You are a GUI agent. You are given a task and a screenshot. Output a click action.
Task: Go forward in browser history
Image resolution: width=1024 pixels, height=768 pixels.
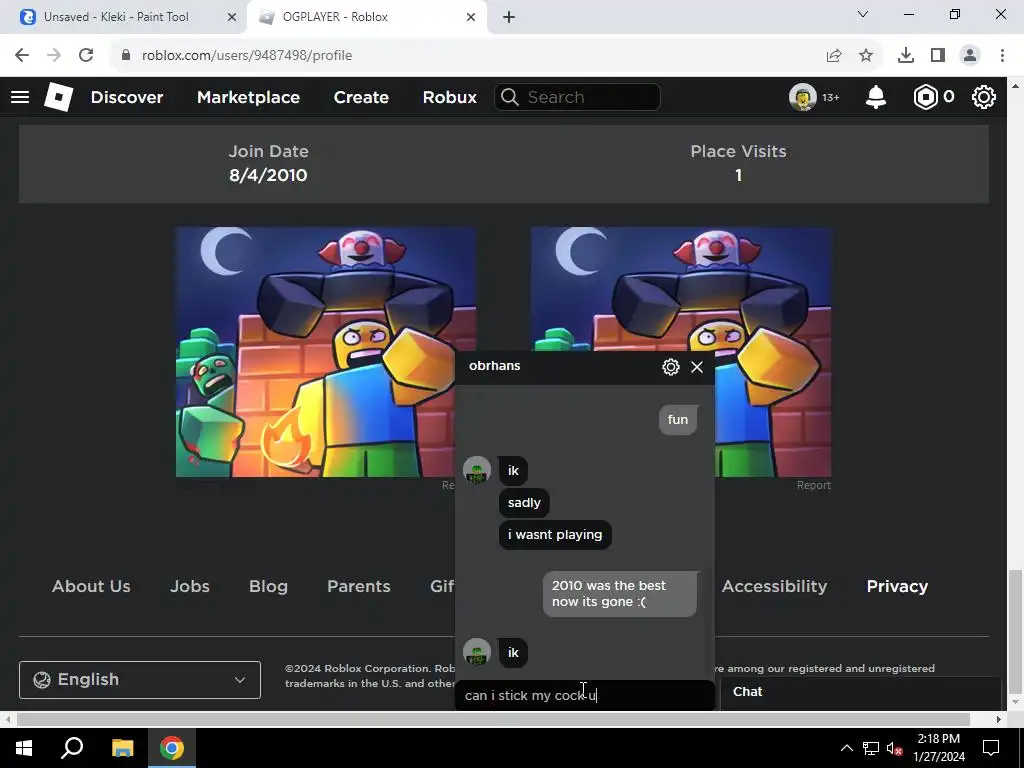point(54,56)
